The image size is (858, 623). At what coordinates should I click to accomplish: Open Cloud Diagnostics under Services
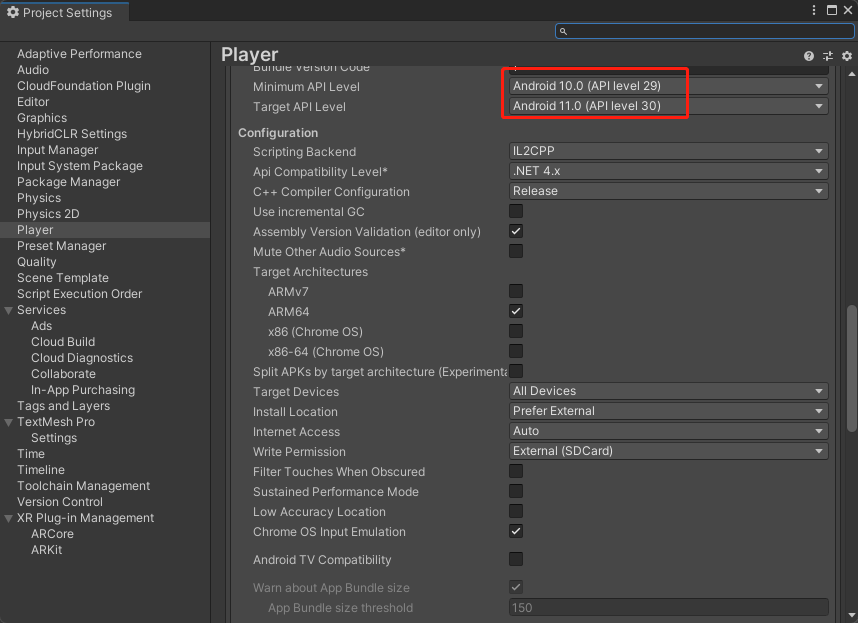coord(82,358)
